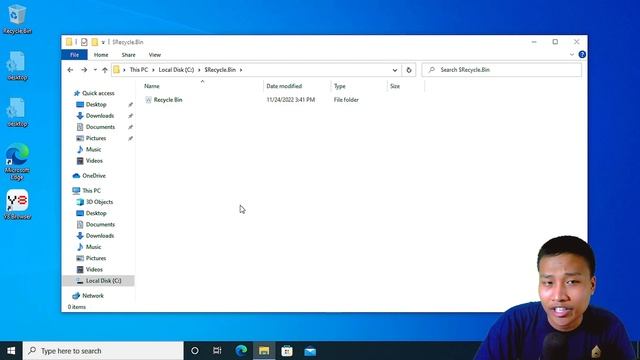Open Task View from the taskbar
This screenshot has width=640, height=360.
tap(217, 351)
